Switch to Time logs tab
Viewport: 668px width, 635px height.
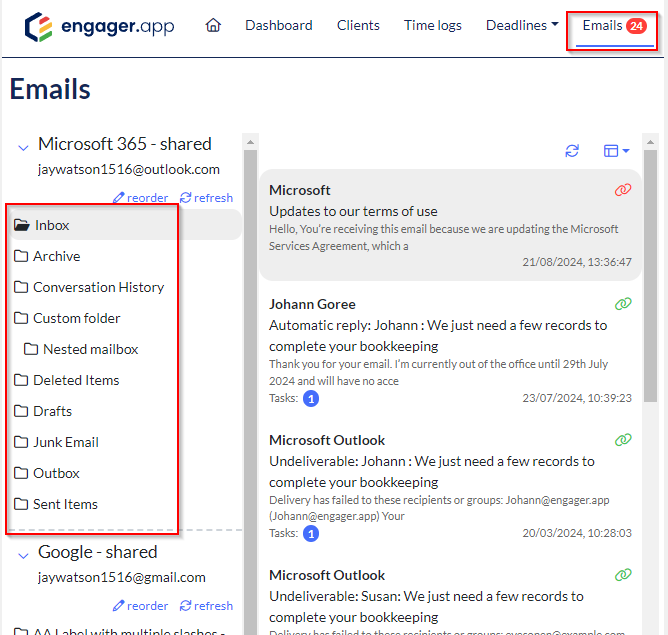pyautogui.click(x=432, y=26)
